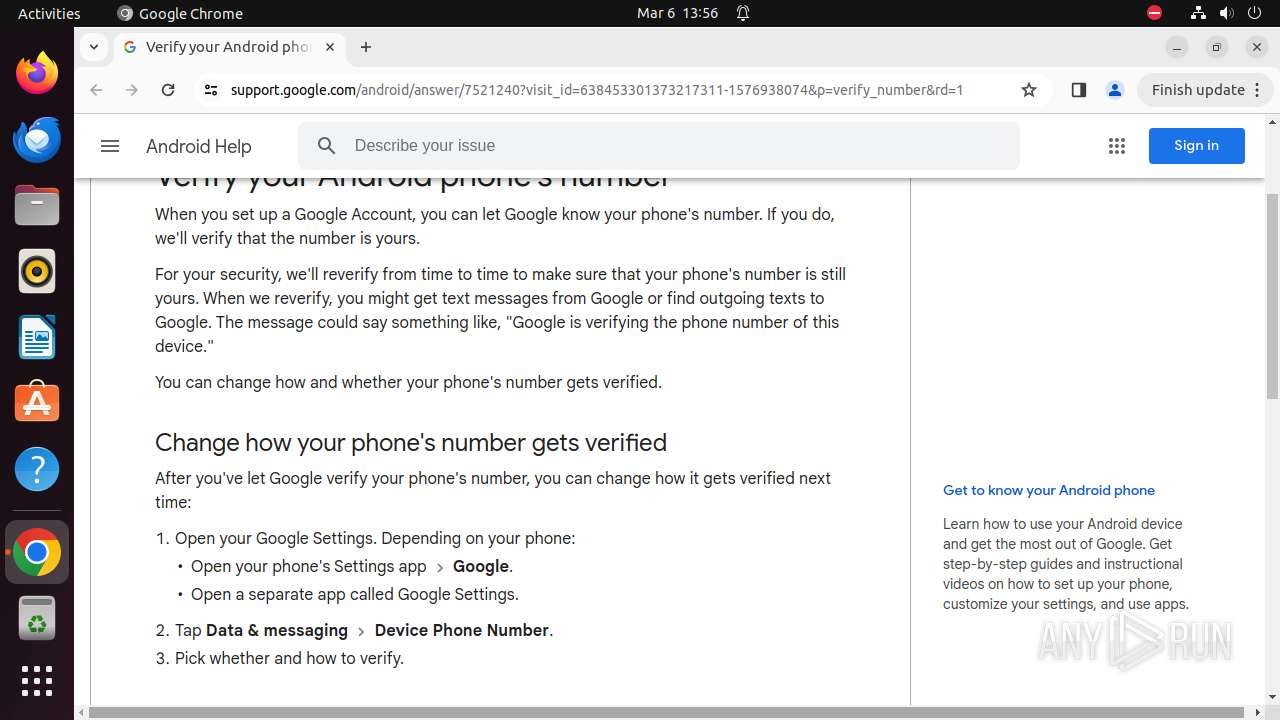Close the Verify your Android phone tab
This screenshot has width=1280, height=720.
point(330,47)
